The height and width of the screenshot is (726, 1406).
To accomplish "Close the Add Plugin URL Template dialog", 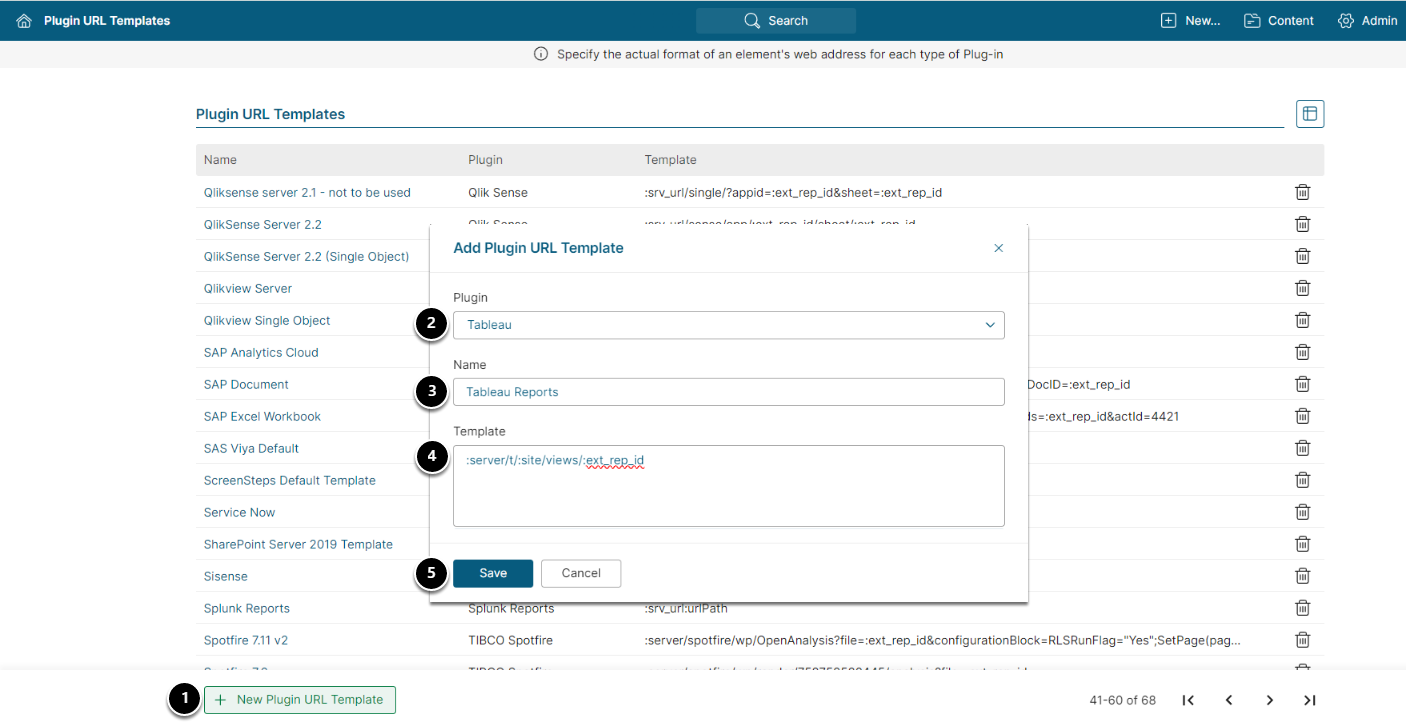I will tap(998, 248).
